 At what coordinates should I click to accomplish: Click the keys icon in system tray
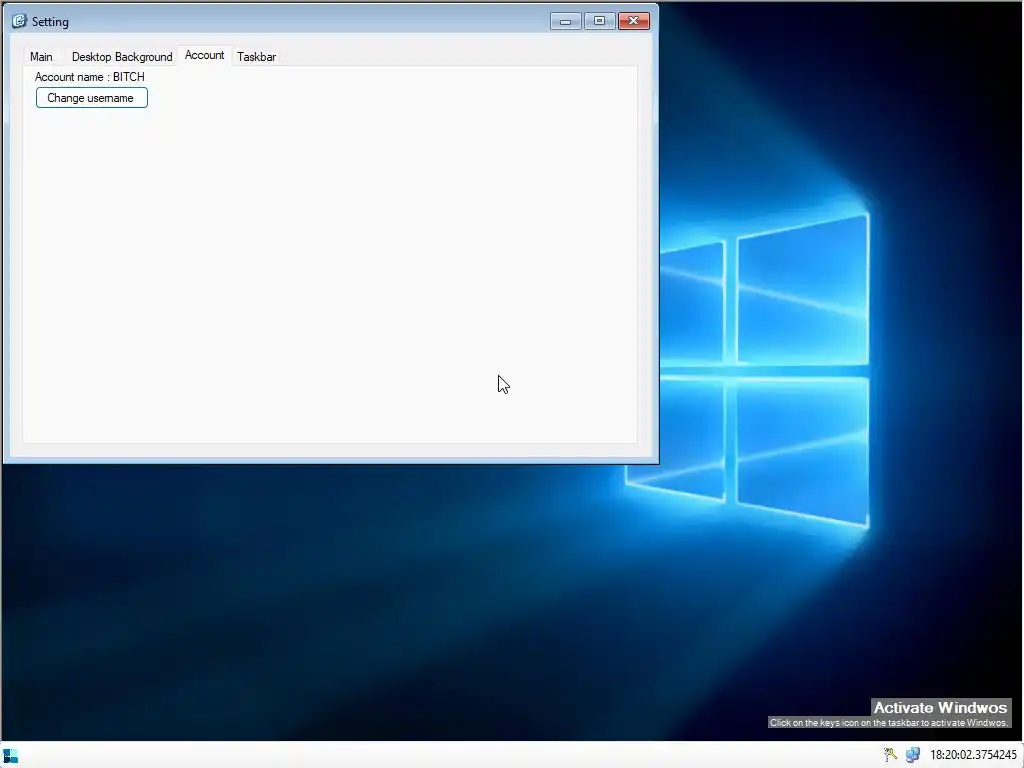point(890,755)
